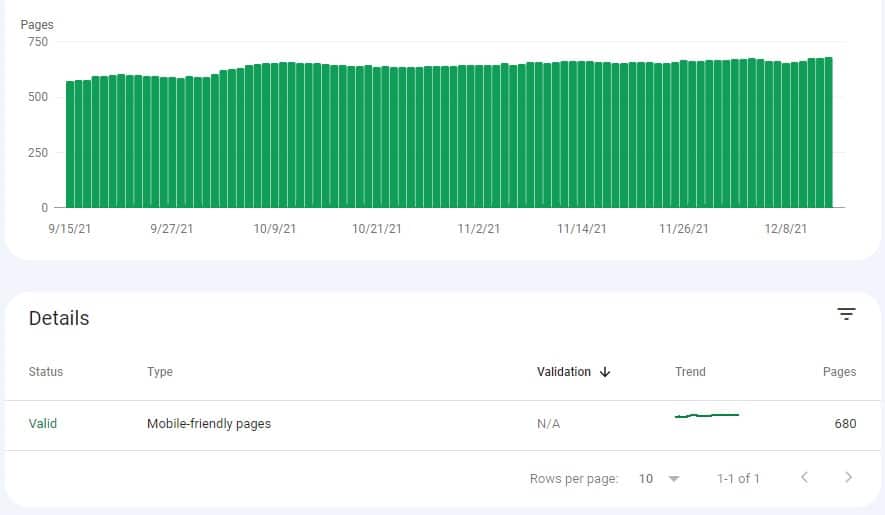The height and width of the screenshot is (515, 885).
Task: Go to previous page arrow
Action: click(804, 478)
